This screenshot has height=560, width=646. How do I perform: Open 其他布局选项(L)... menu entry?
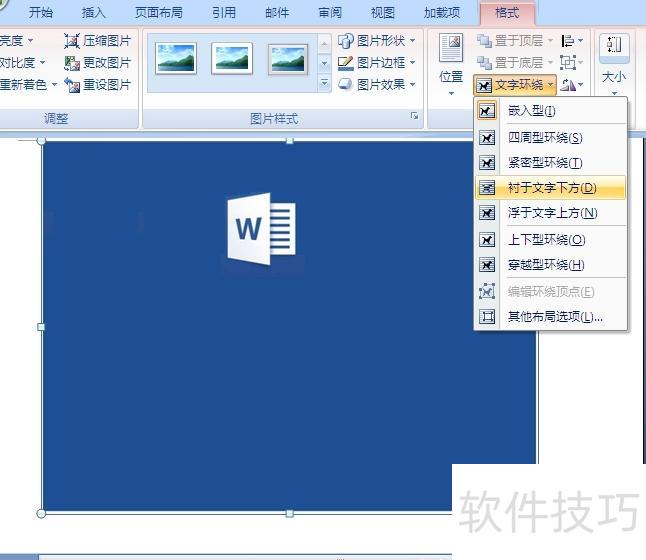click(550, 316)
